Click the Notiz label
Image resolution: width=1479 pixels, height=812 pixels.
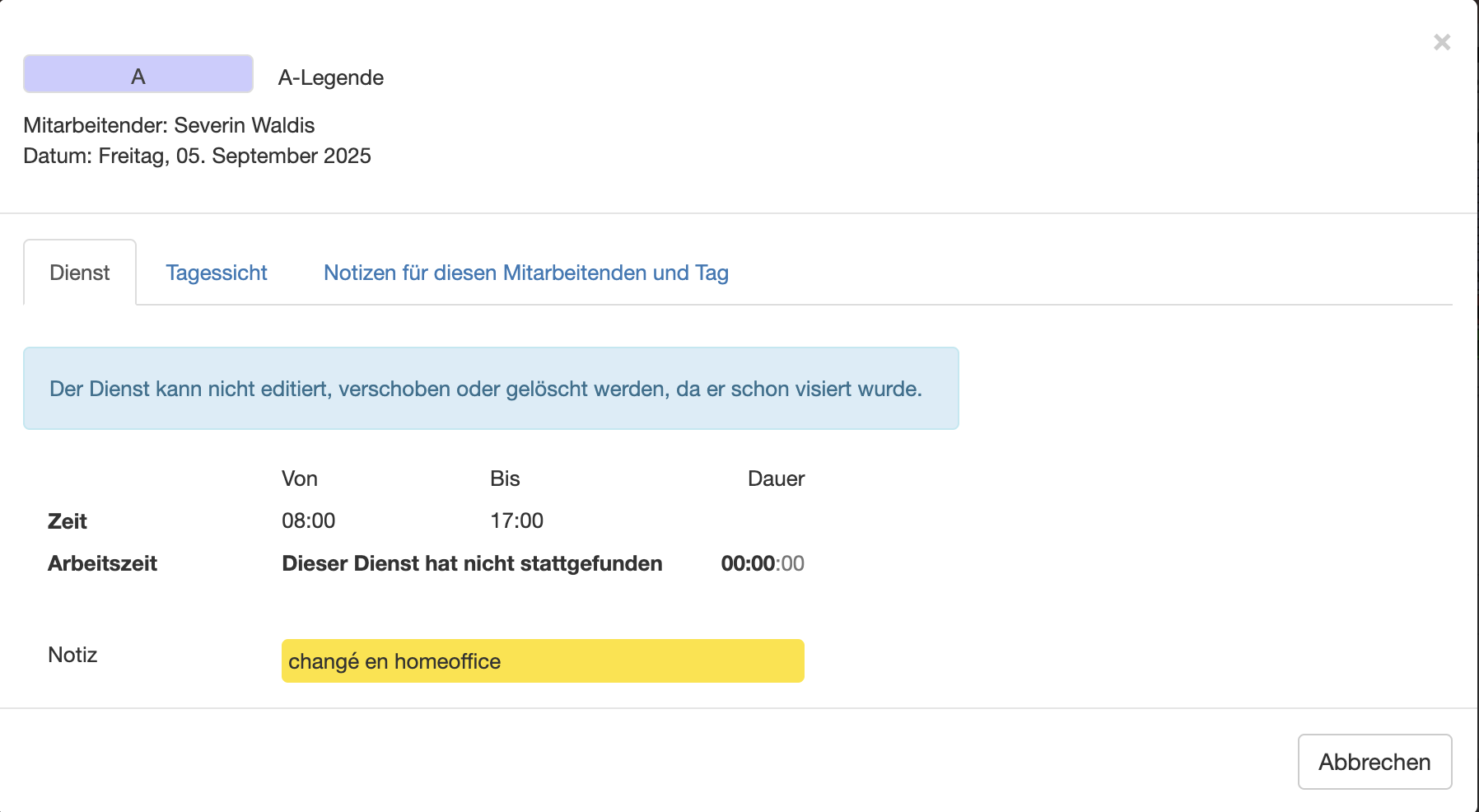(72, 655)
